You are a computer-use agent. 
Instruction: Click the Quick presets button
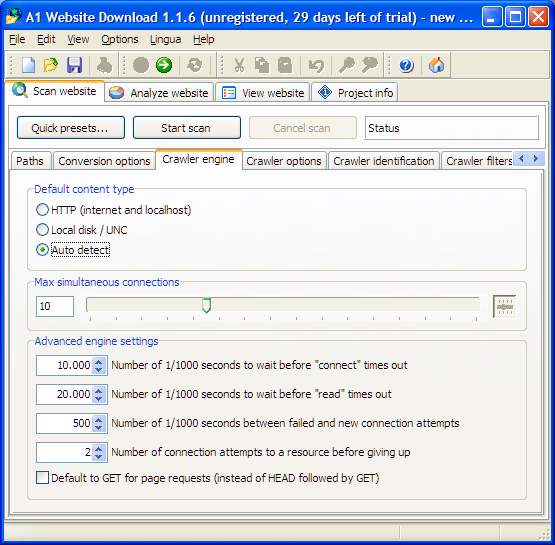tap(71, 128)
